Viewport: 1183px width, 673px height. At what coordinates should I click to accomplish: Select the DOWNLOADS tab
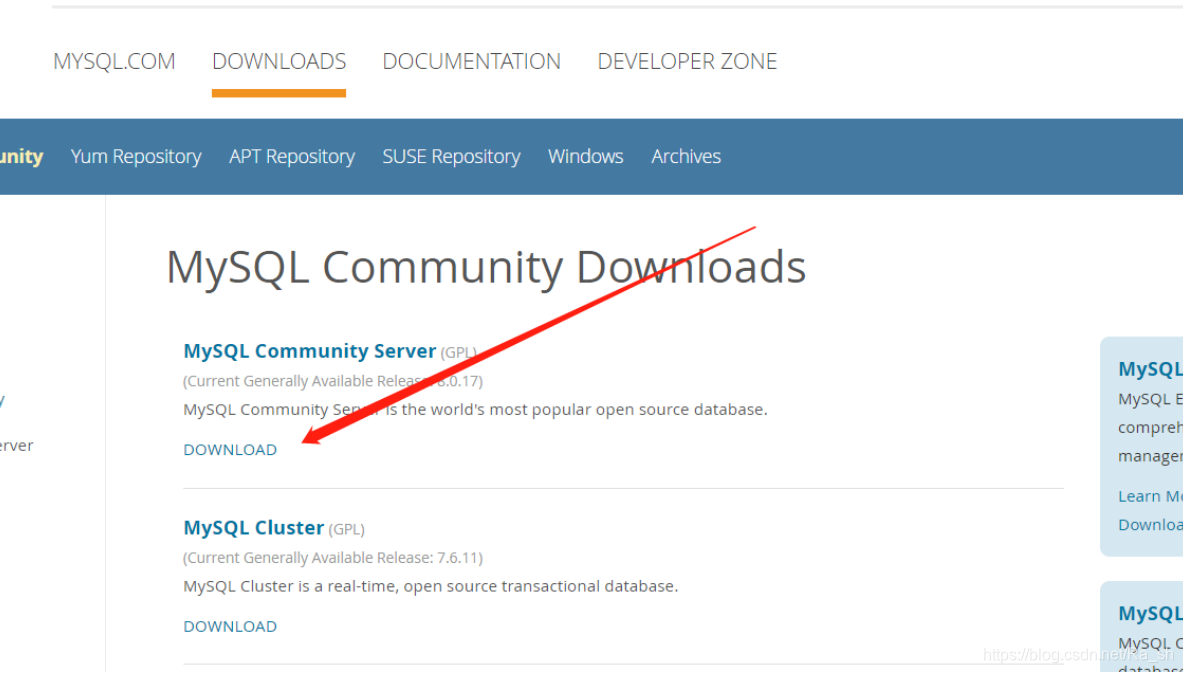tap(279, 61)
